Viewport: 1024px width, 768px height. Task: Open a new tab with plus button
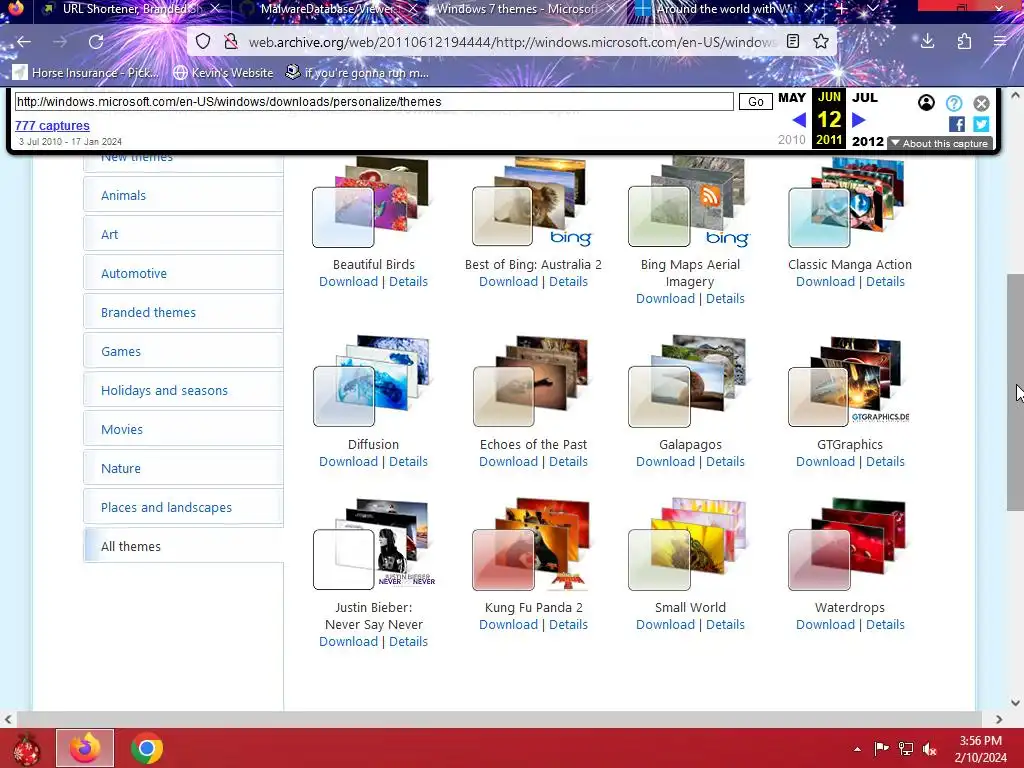pyautogui.click(x=842, y=9)
